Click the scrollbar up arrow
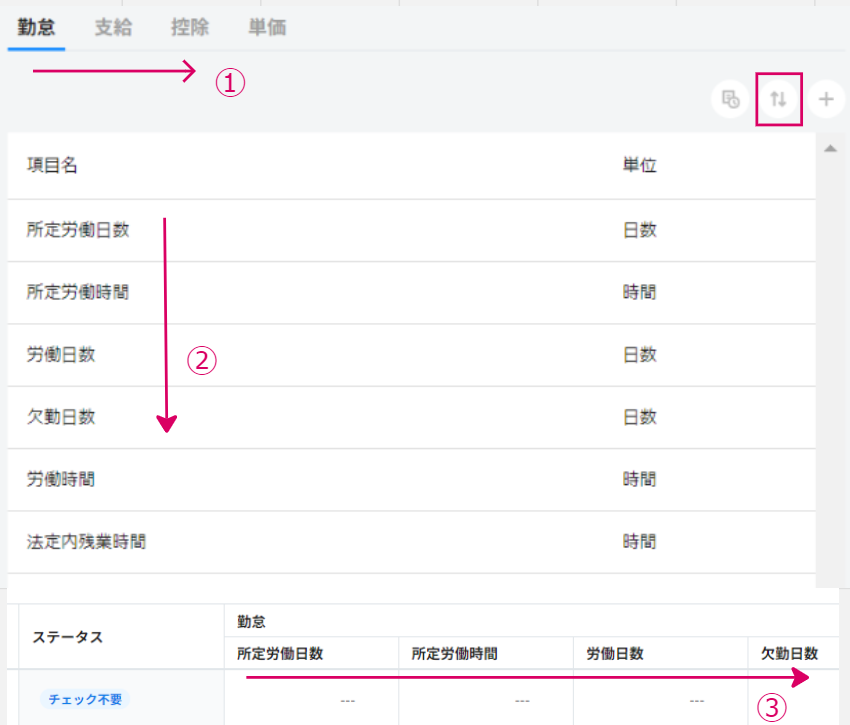The height and width of the screenshot is (725, 850). click(829, 148)
